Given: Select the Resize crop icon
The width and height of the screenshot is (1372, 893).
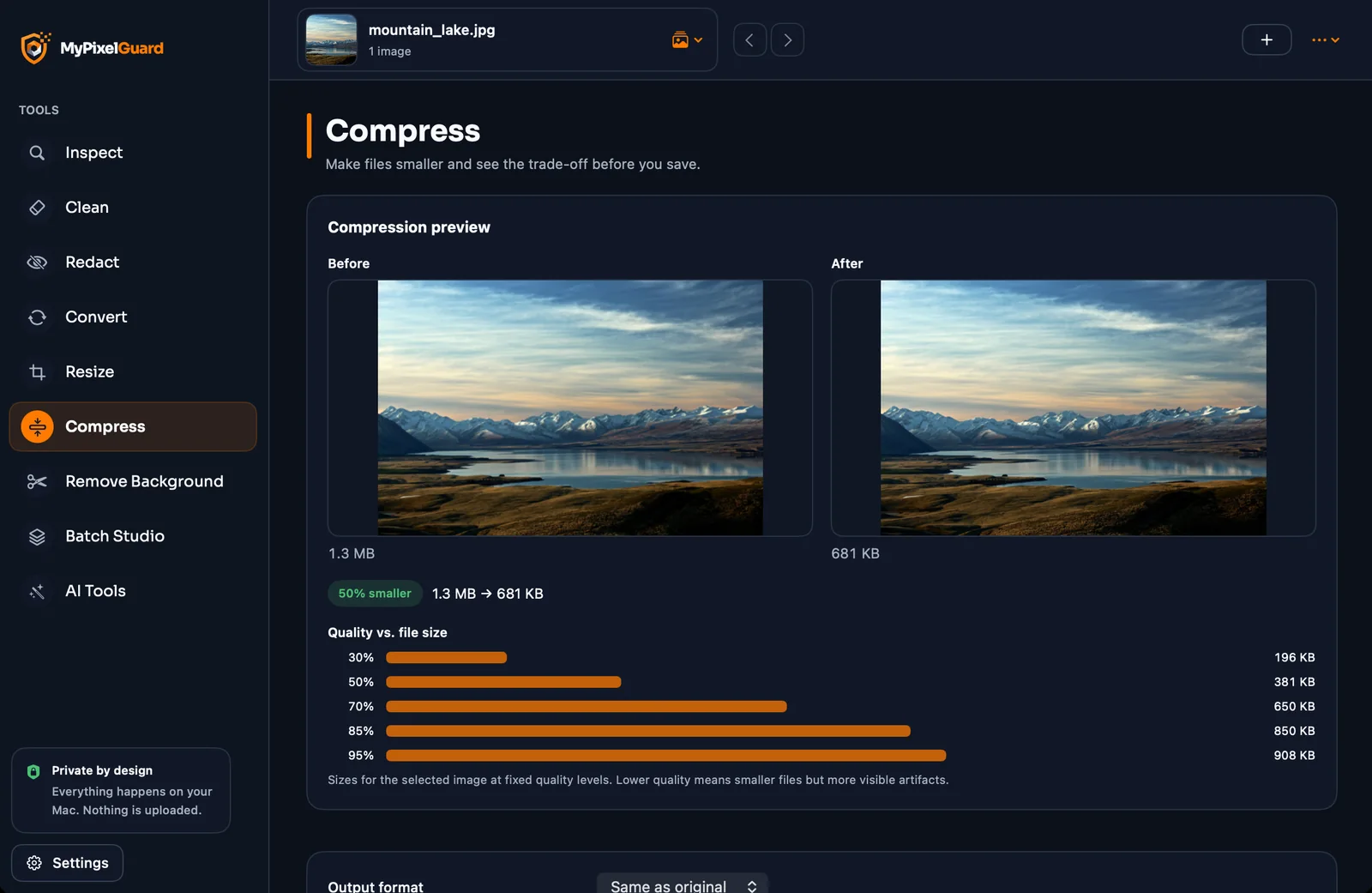Looking at the screenshot, I should point(37,372).
